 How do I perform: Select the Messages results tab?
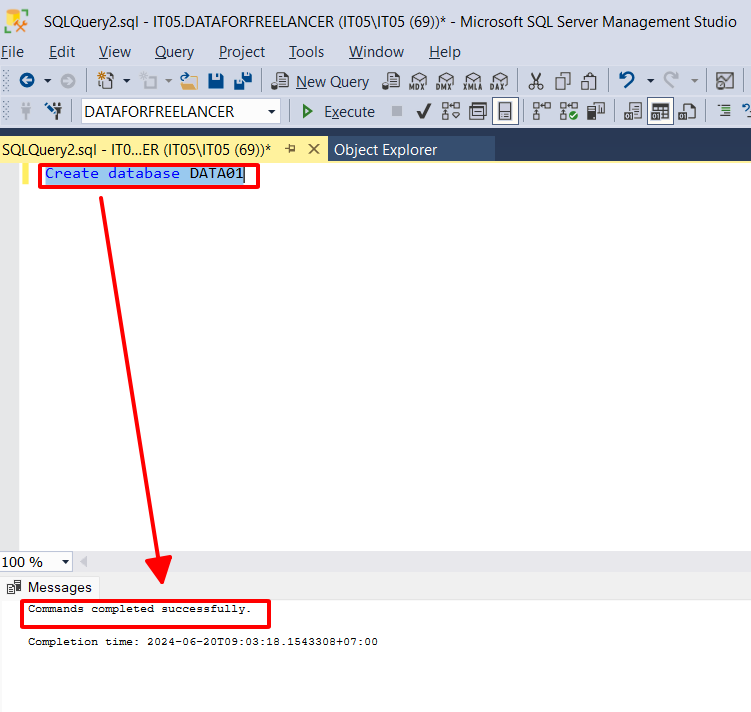click(x=49, y=587)
